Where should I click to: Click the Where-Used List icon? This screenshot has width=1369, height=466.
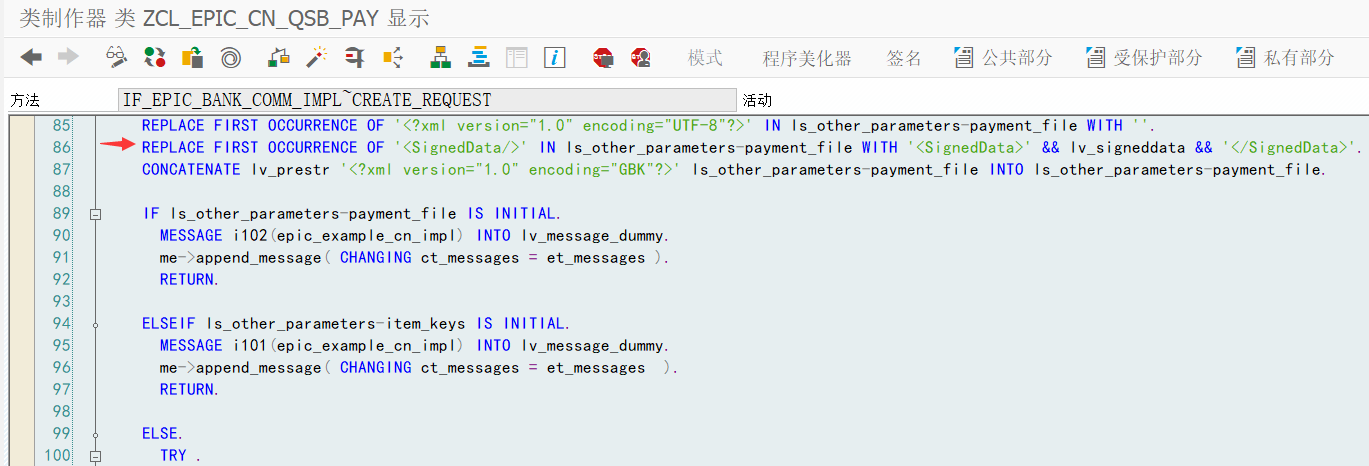point(355,58)
